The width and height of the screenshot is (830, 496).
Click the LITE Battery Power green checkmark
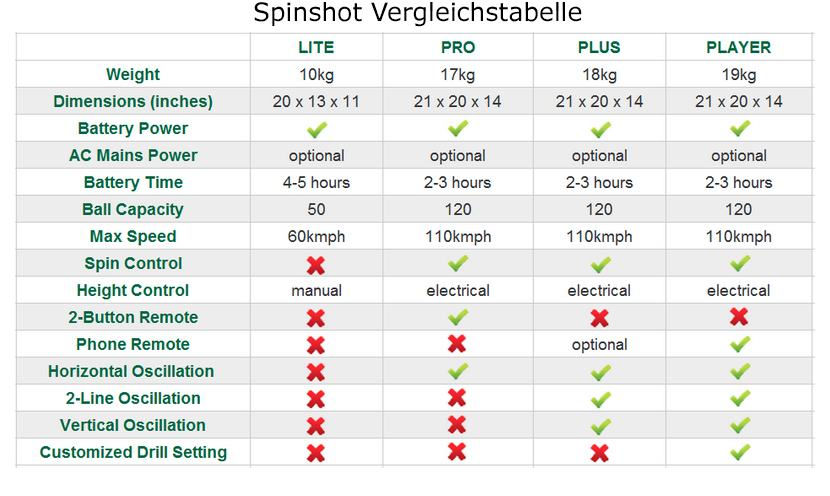(316, 129)
